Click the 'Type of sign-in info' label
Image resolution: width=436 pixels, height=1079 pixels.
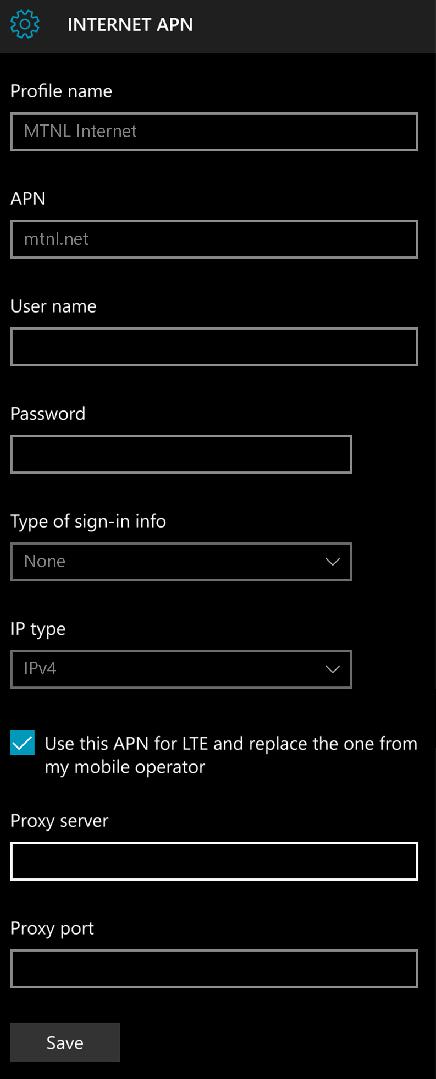[x=88, y=522]
